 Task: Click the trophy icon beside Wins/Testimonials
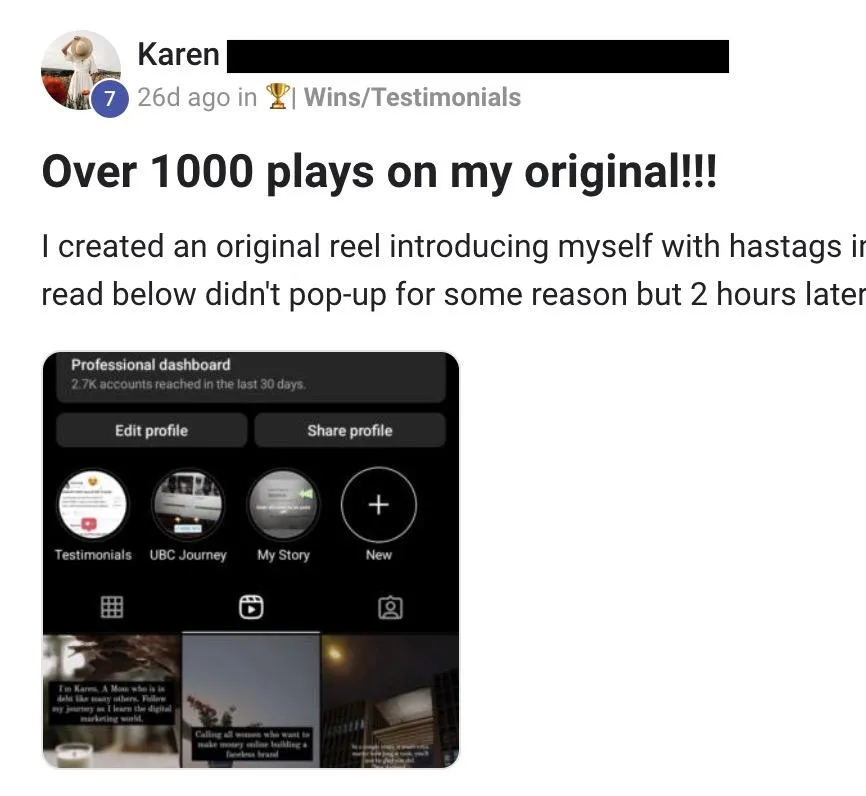277,96
